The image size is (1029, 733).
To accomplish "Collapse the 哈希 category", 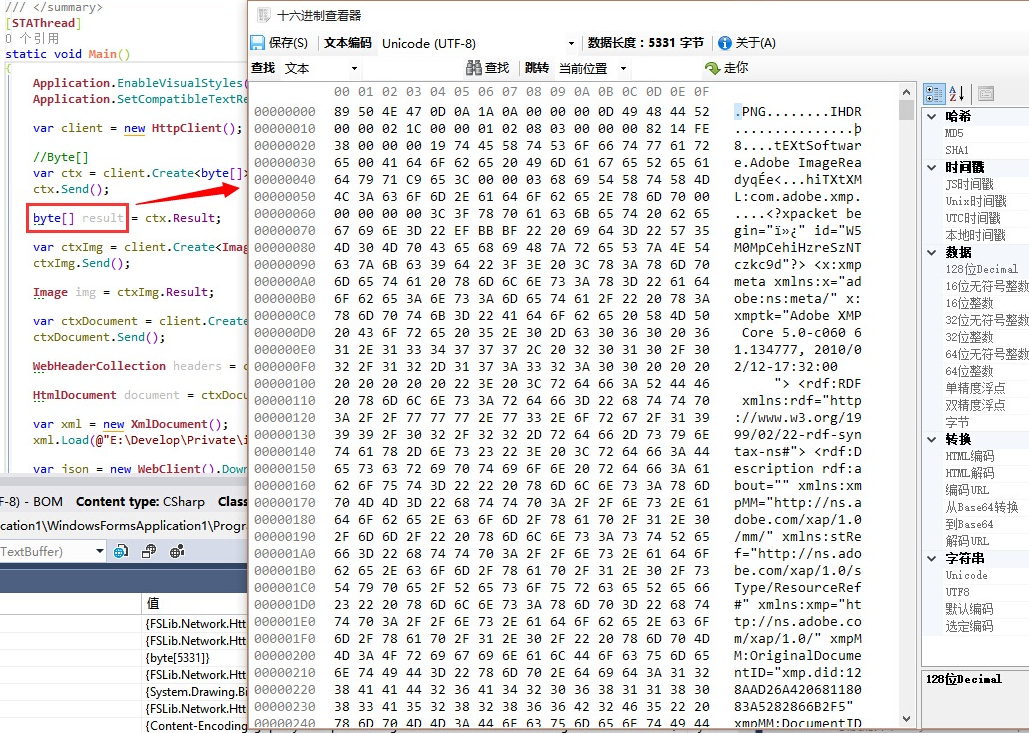I will (931, 116).
